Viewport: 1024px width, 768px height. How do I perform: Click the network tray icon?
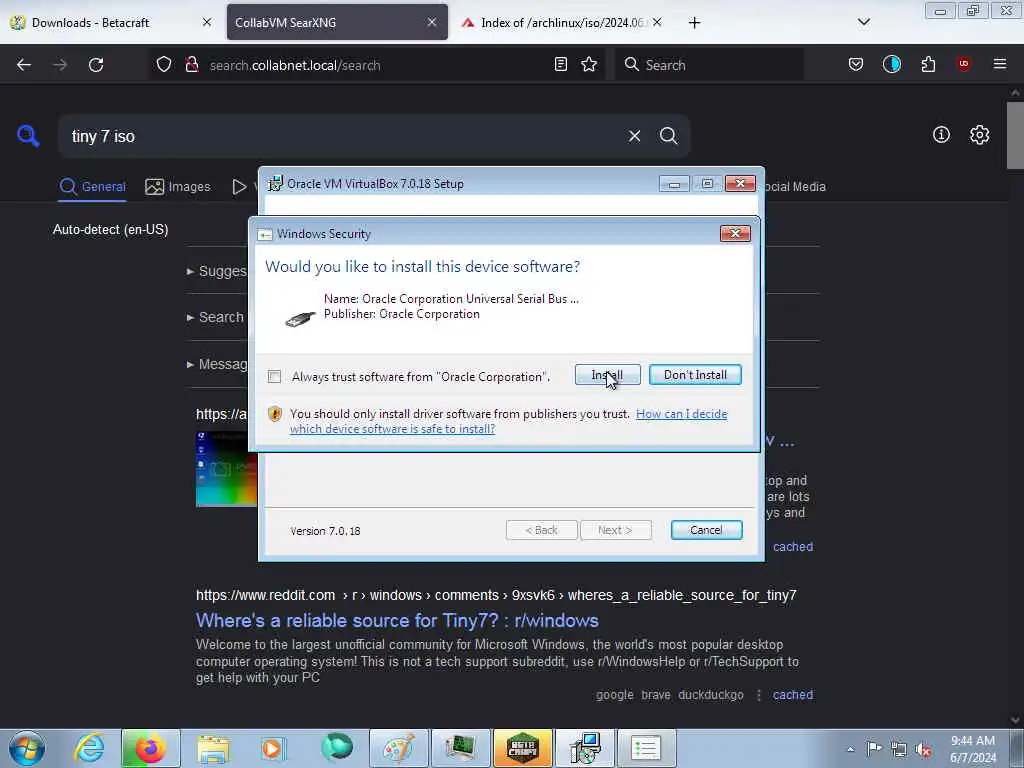(x=899, y=749)
